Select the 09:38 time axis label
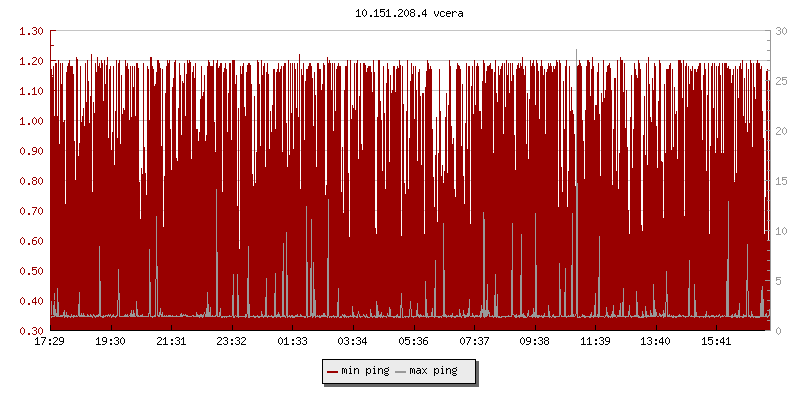The height and width of the screenshot is (400, 800). [x=534, y=342]
